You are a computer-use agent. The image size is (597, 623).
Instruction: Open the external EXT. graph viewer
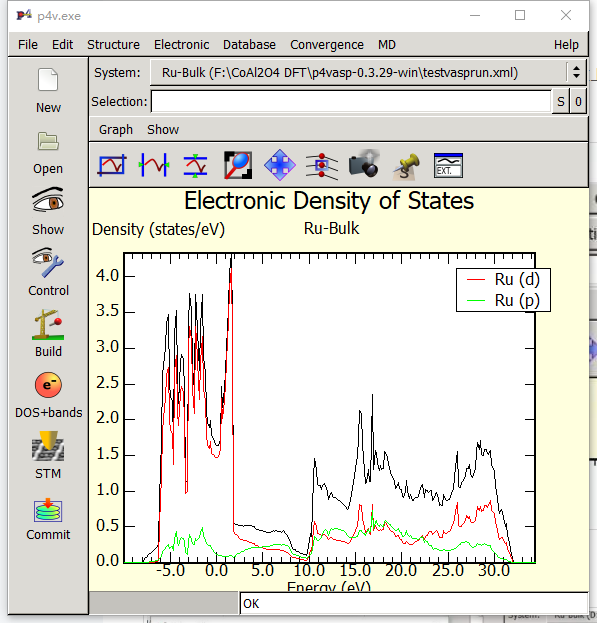click(448, 165)
